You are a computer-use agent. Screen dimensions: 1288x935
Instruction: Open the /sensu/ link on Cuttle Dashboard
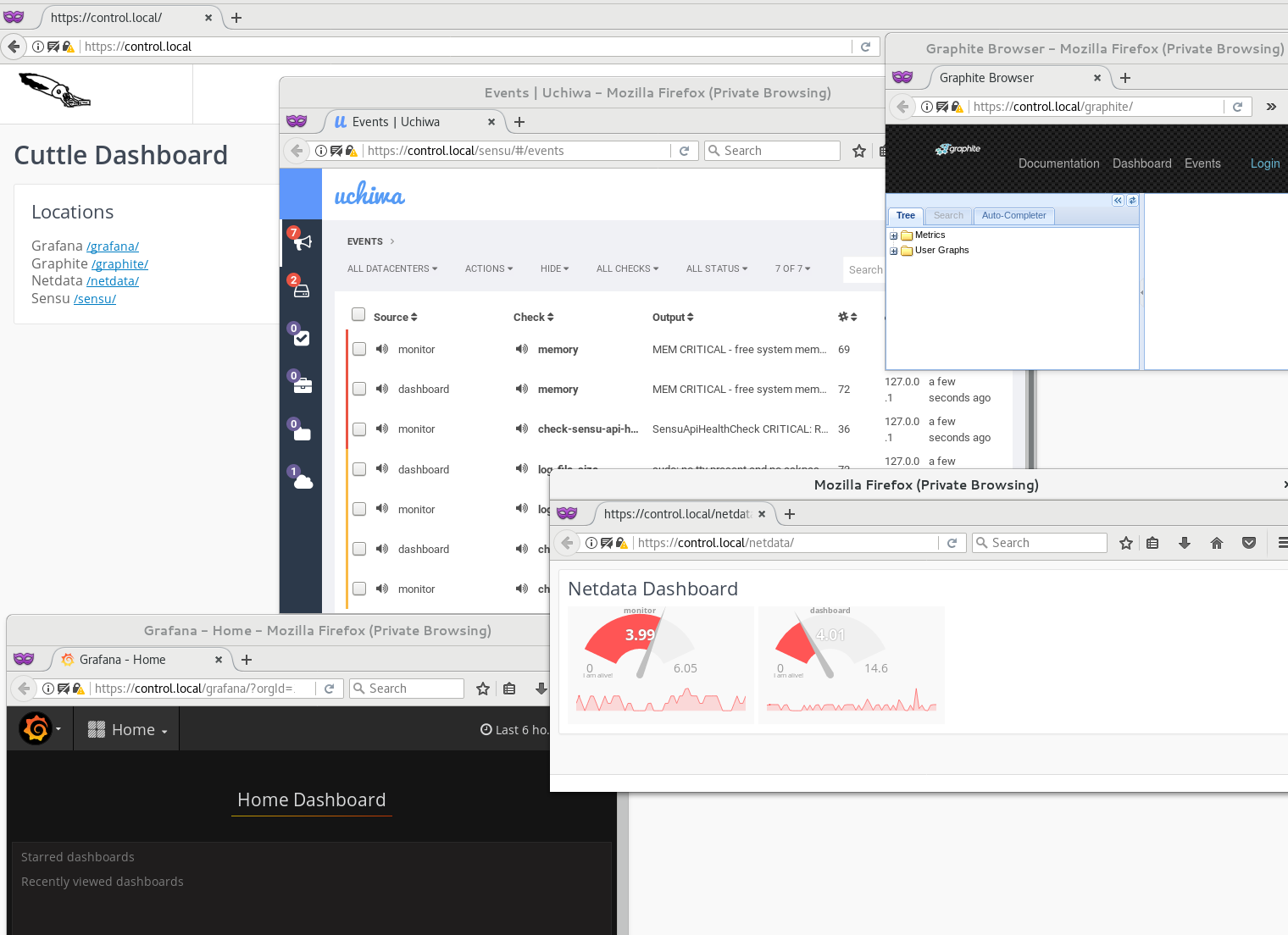(95, 299)
